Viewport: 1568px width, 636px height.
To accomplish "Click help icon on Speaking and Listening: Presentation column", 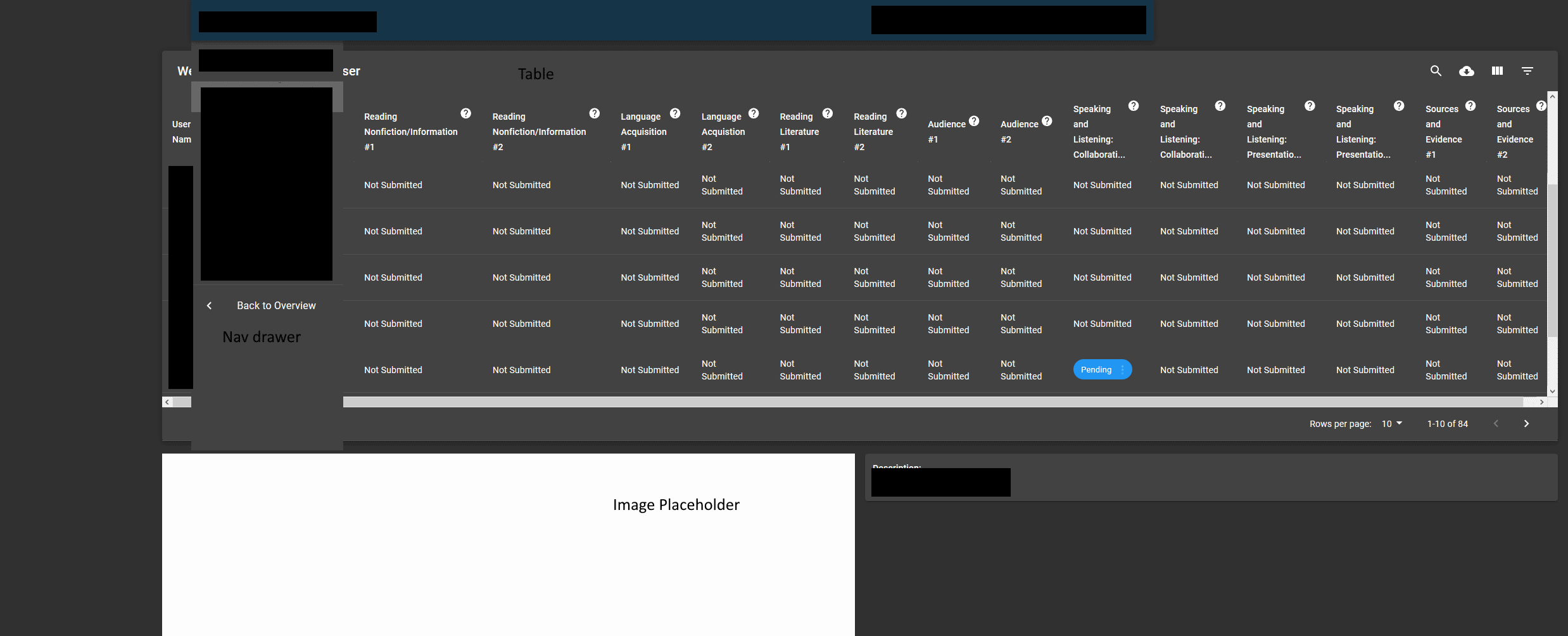I will (1310, 105).
